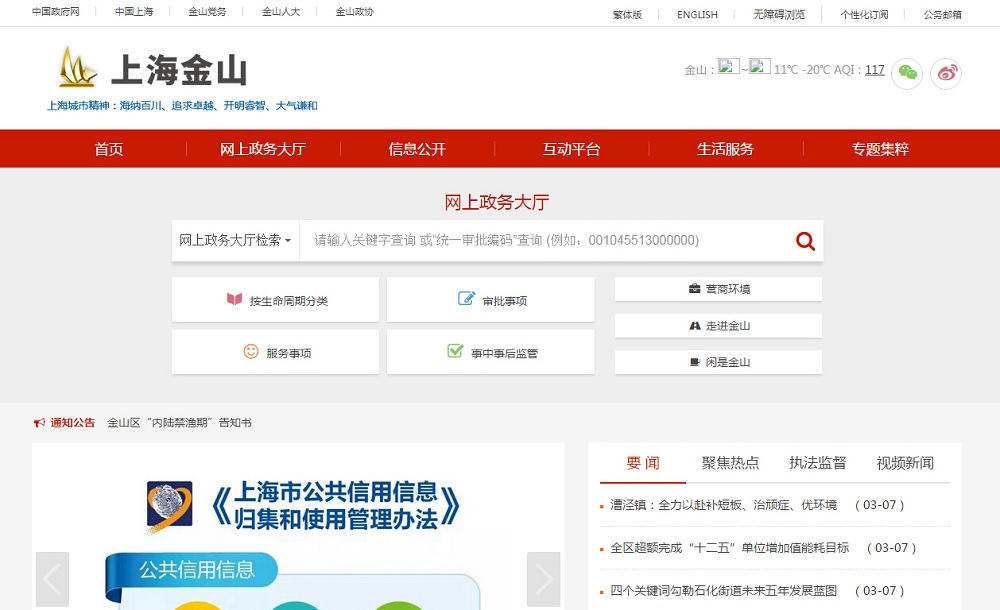Click the second weather image icon
The height and width of the screenshot is (610, 1000).
(x=760, y=66)
